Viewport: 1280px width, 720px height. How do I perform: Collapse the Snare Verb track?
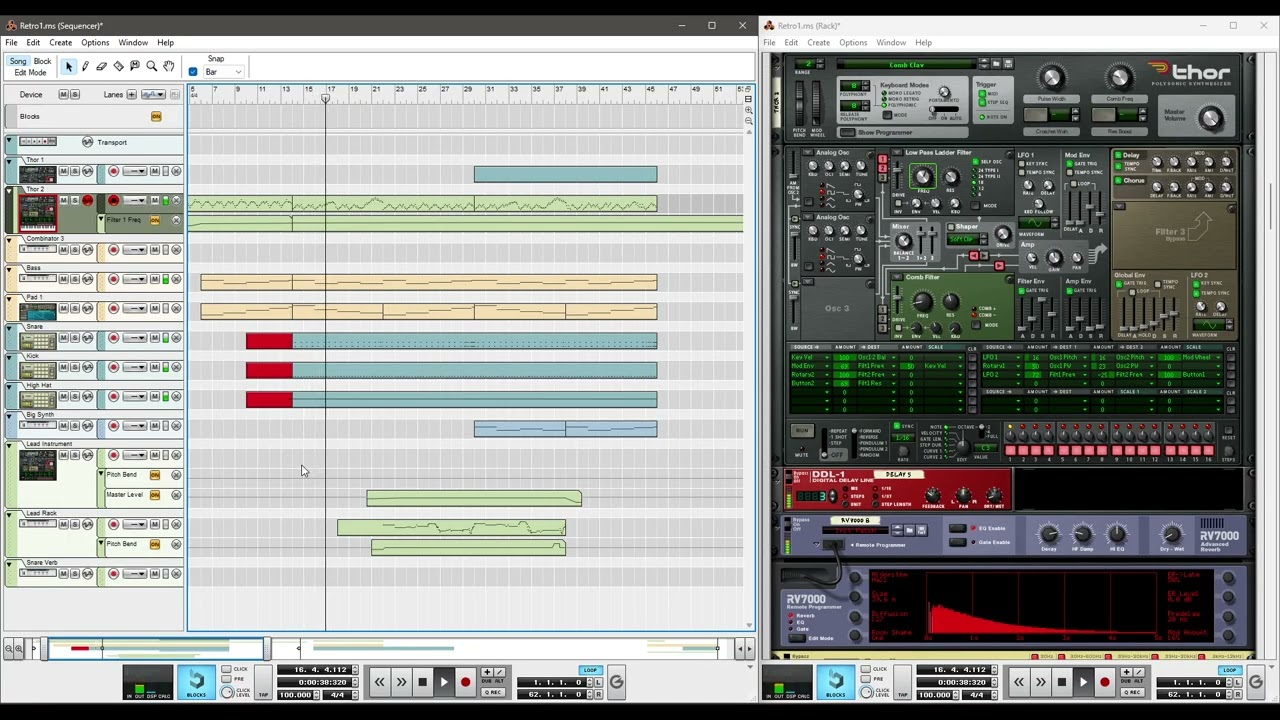pyautogui.click(x=9, y=563)
